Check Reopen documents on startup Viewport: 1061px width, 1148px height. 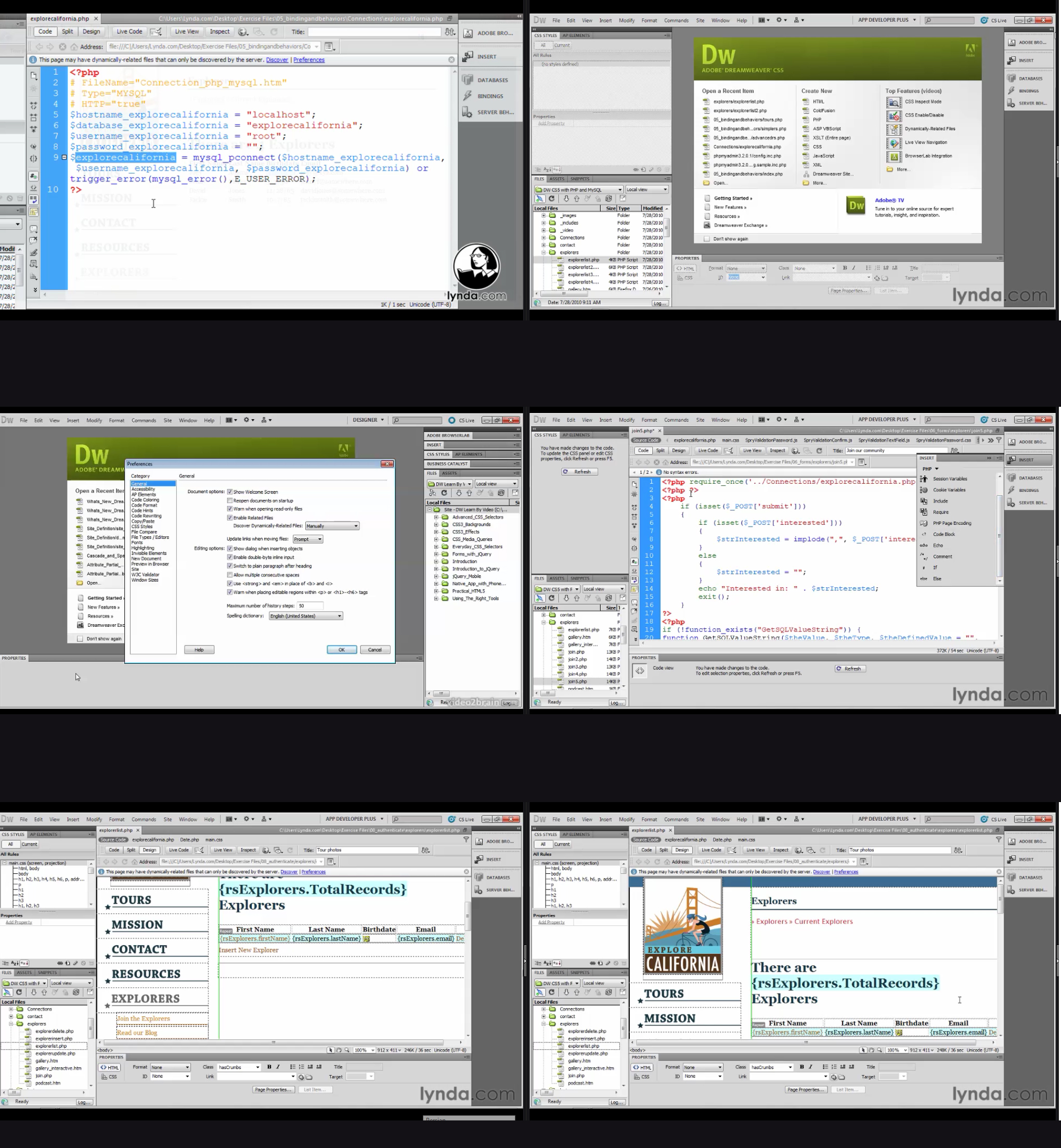pyautogui.click(x=230, y=500)
